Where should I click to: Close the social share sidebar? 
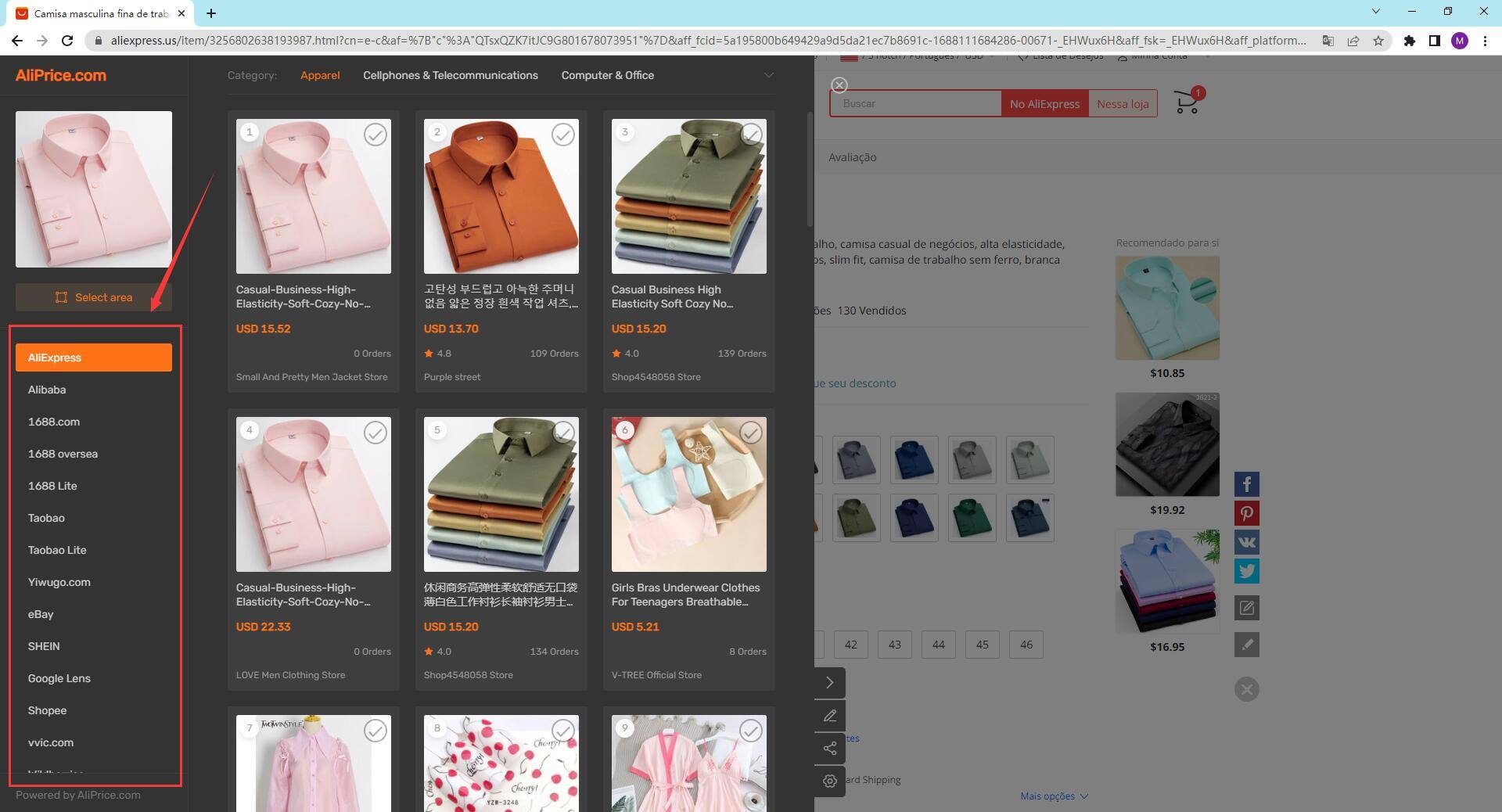(x=1247, y=689)
